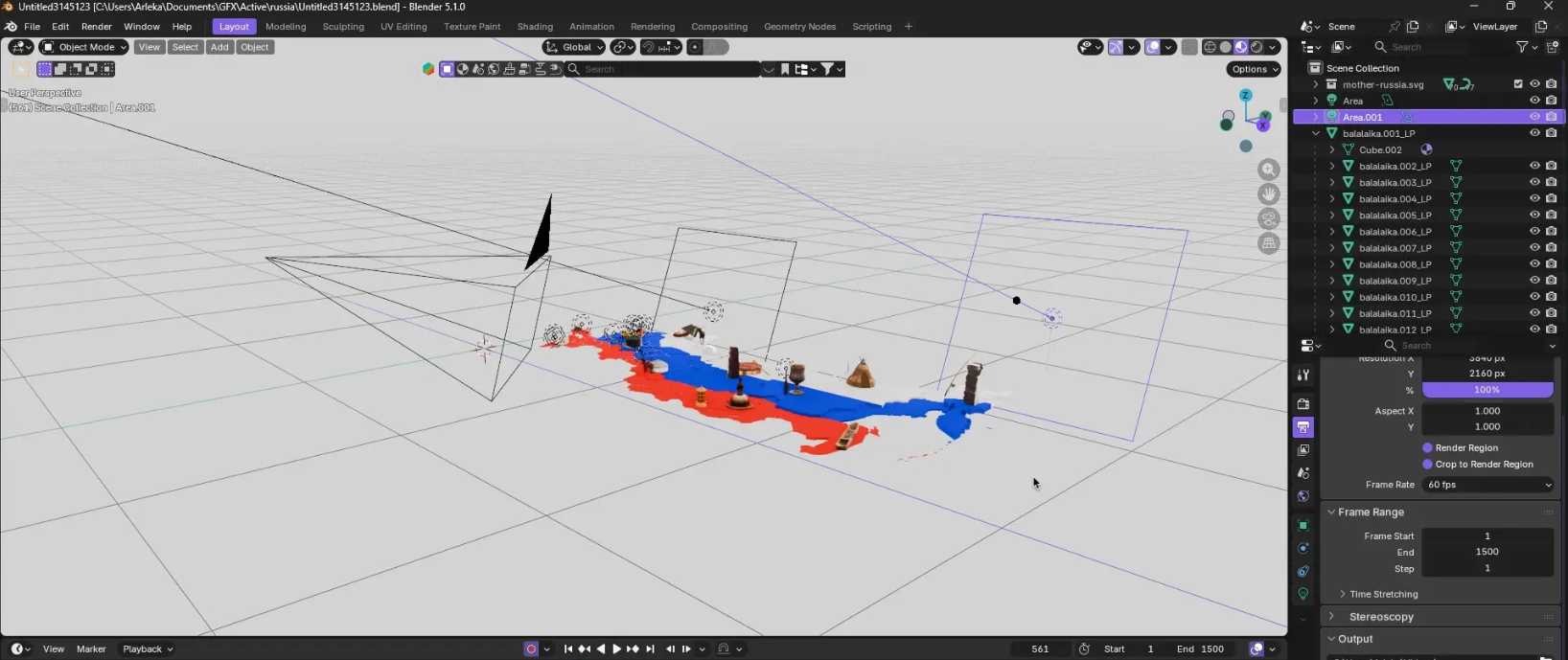Hide balalaika.004_LP with eye icon
Image resolution: width=1568 pixels, height=660 pixels.
click(1534, 198)
